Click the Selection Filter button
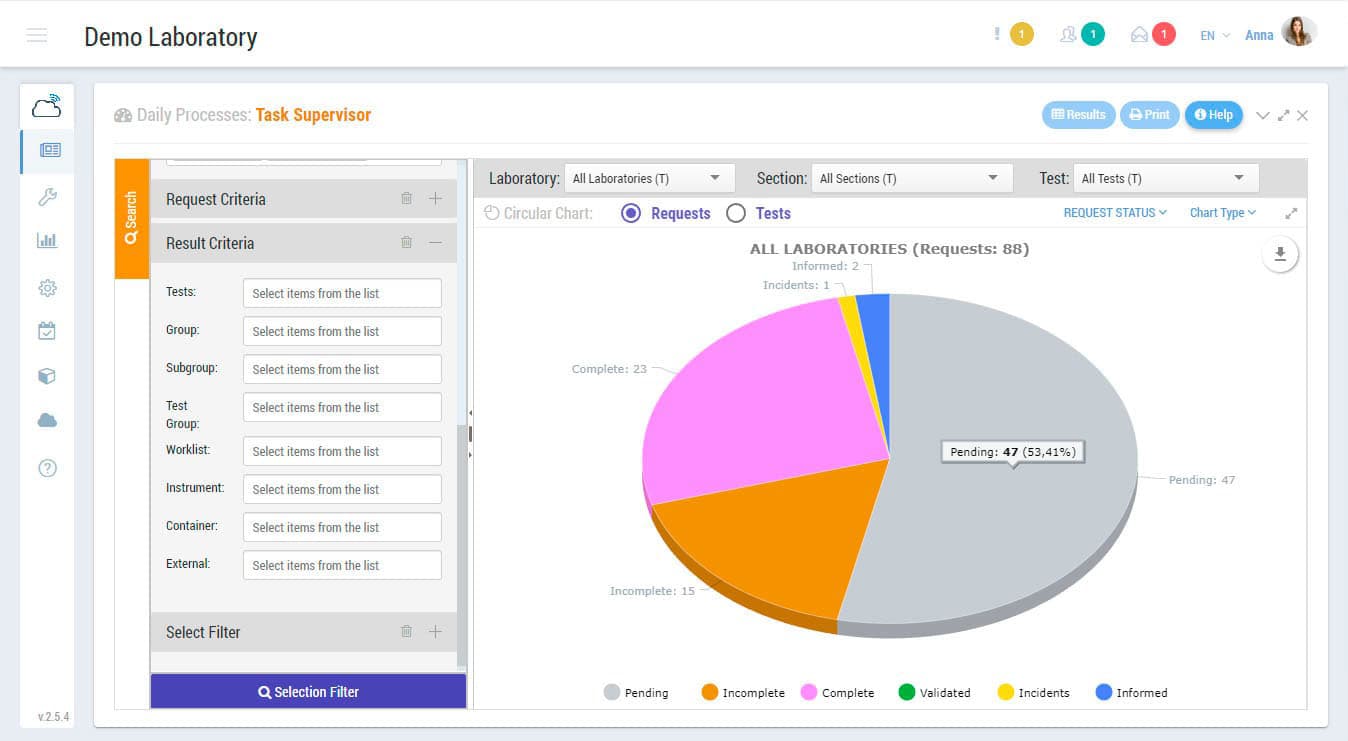 point(308,692)
